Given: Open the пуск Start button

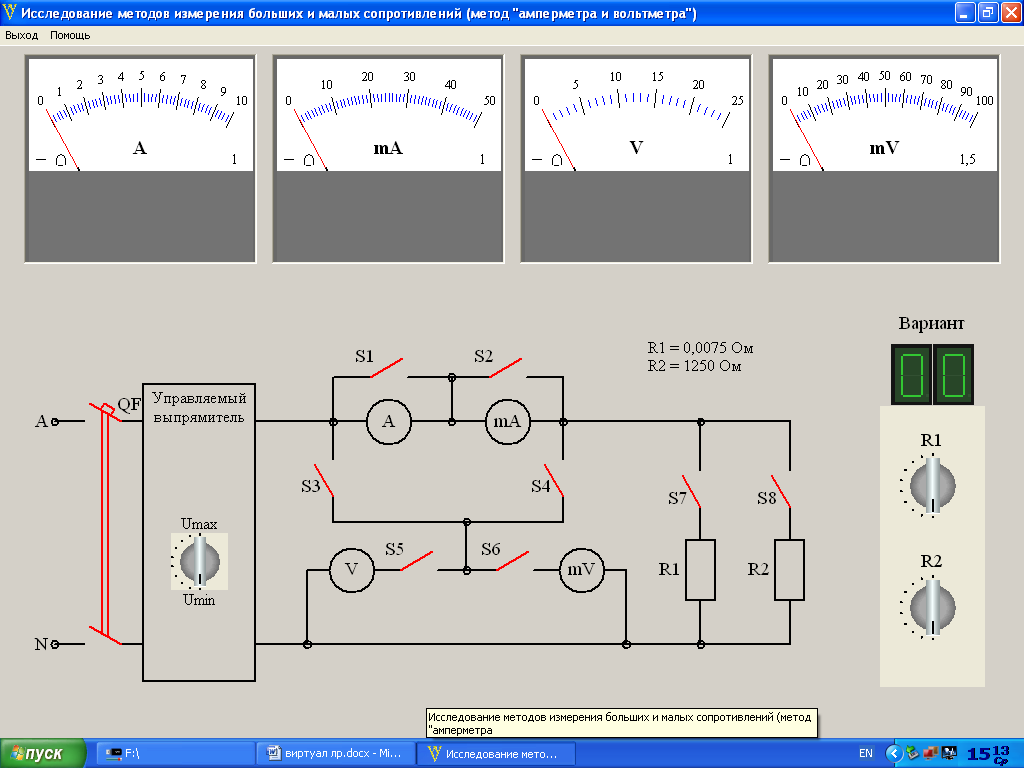Looking at the screenshot, I should click(42, 754).
